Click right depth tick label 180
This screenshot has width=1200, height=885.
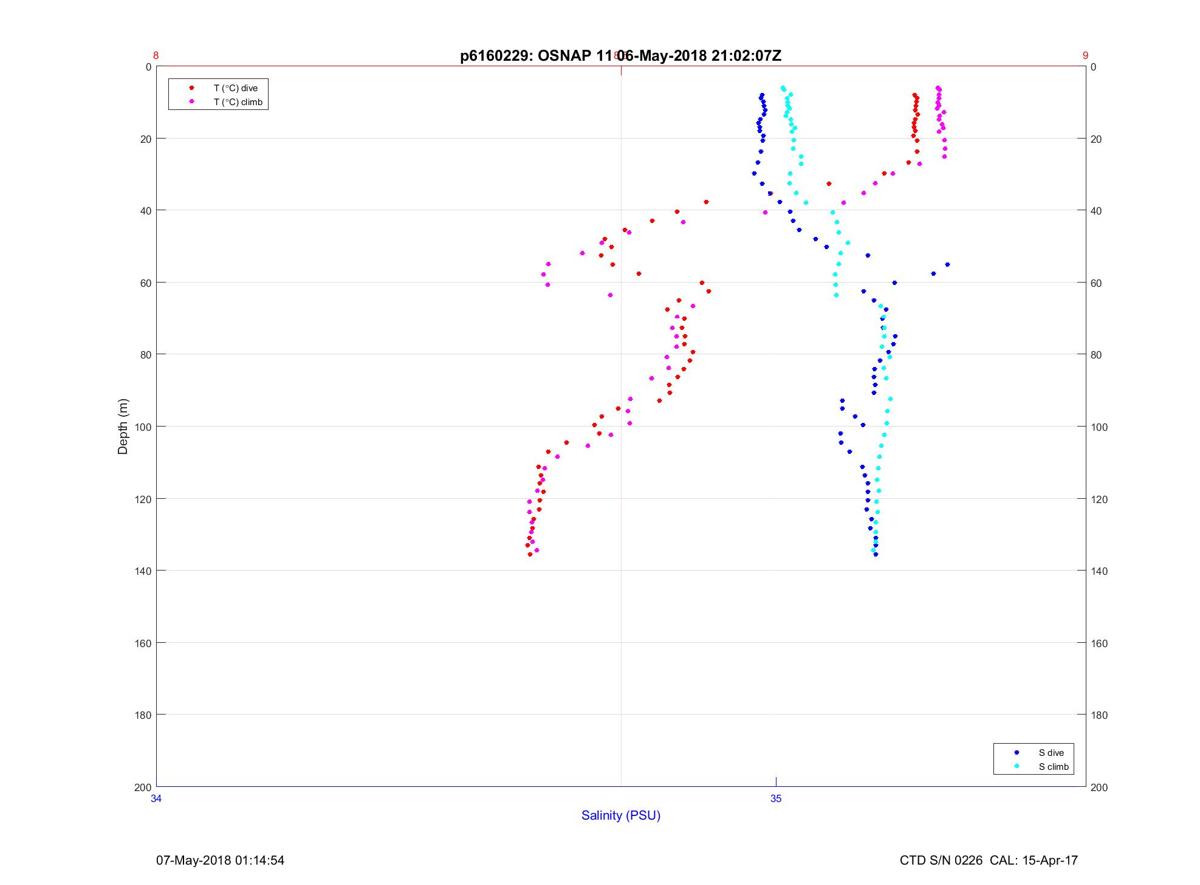(x=1100, y=715)
